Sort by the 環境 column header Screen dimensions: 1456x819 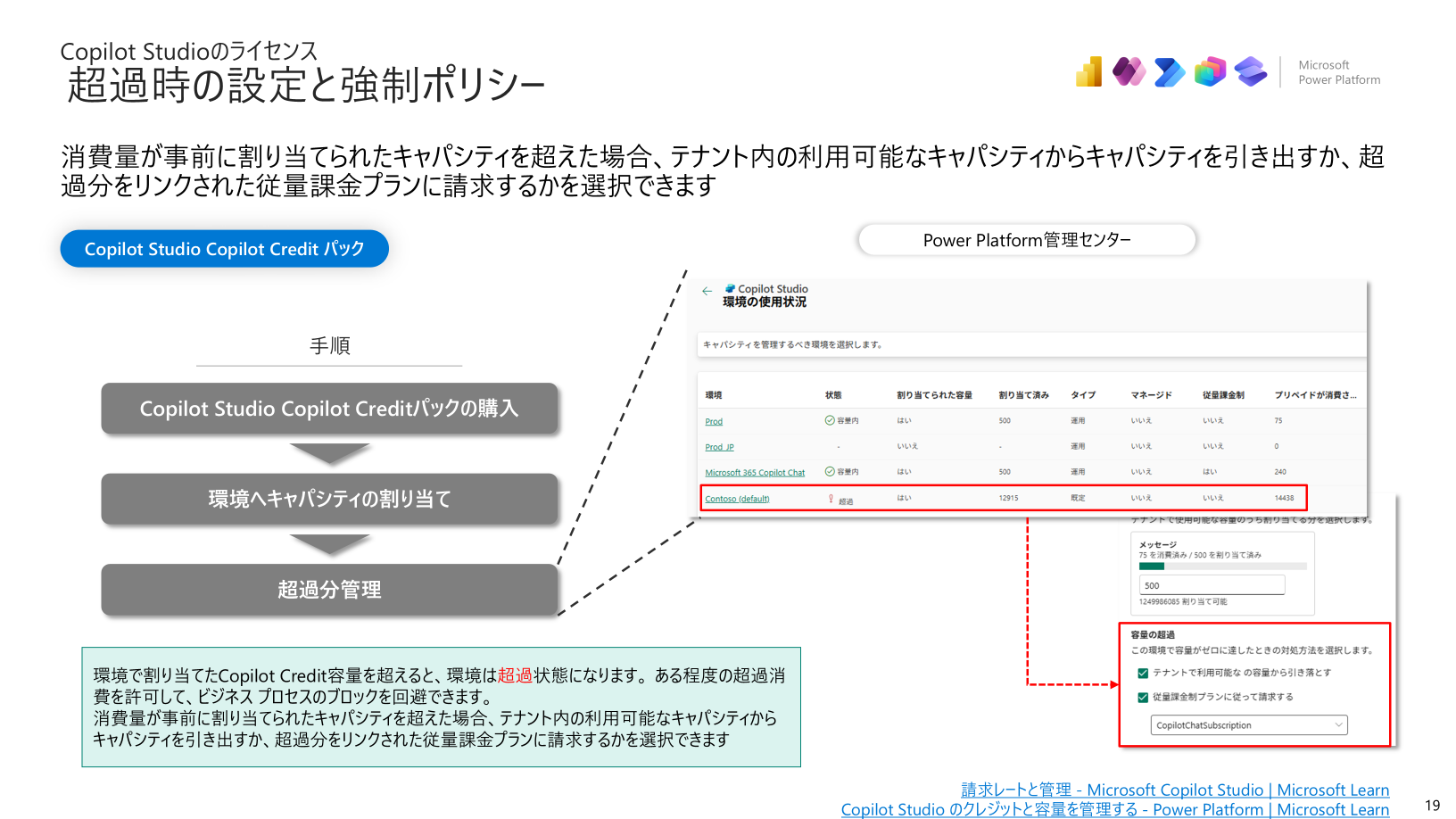pyautogui.click(x=714, y=395)
